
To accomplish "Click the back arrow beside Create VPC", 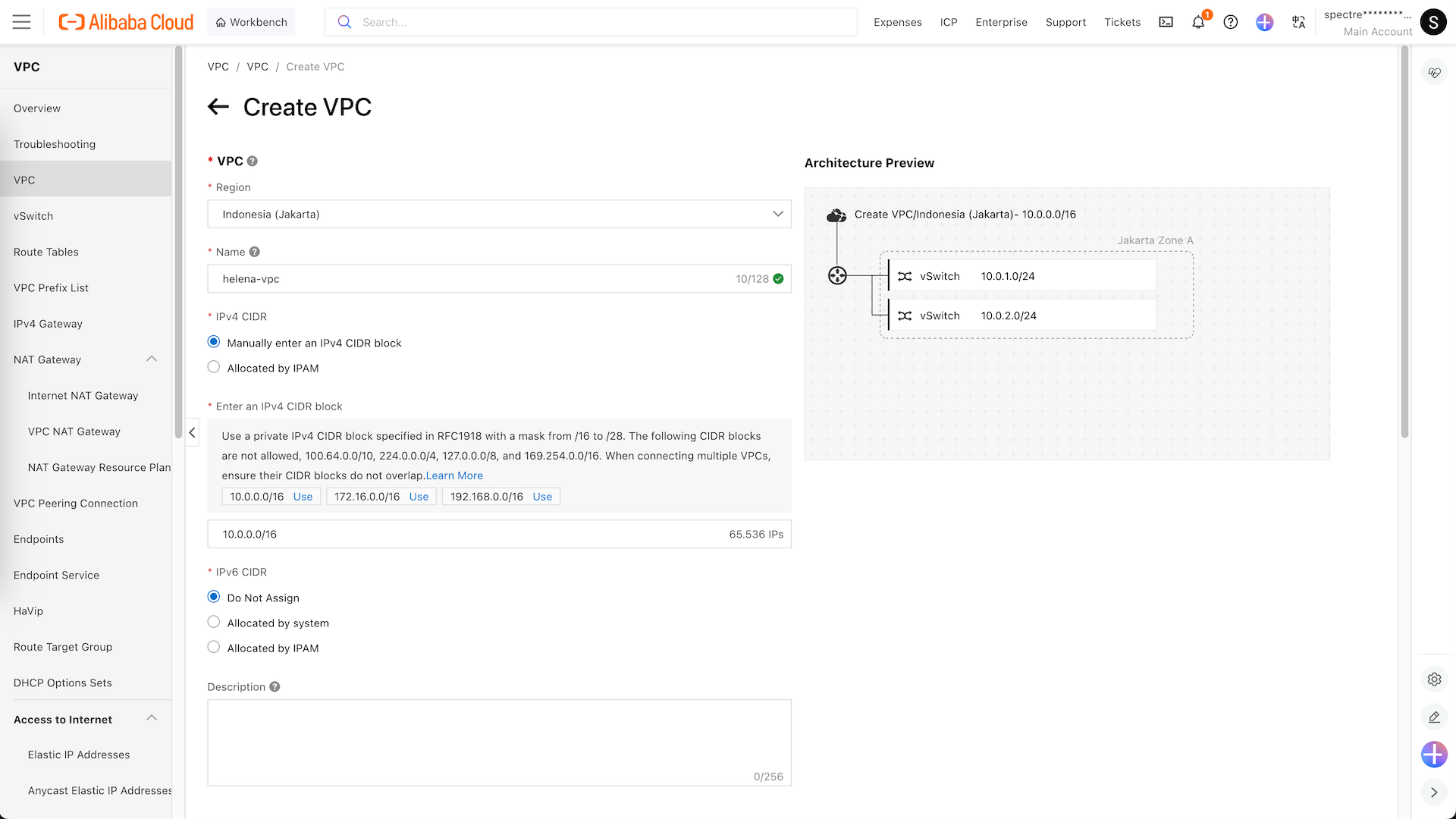I will (x=218, y=107).
